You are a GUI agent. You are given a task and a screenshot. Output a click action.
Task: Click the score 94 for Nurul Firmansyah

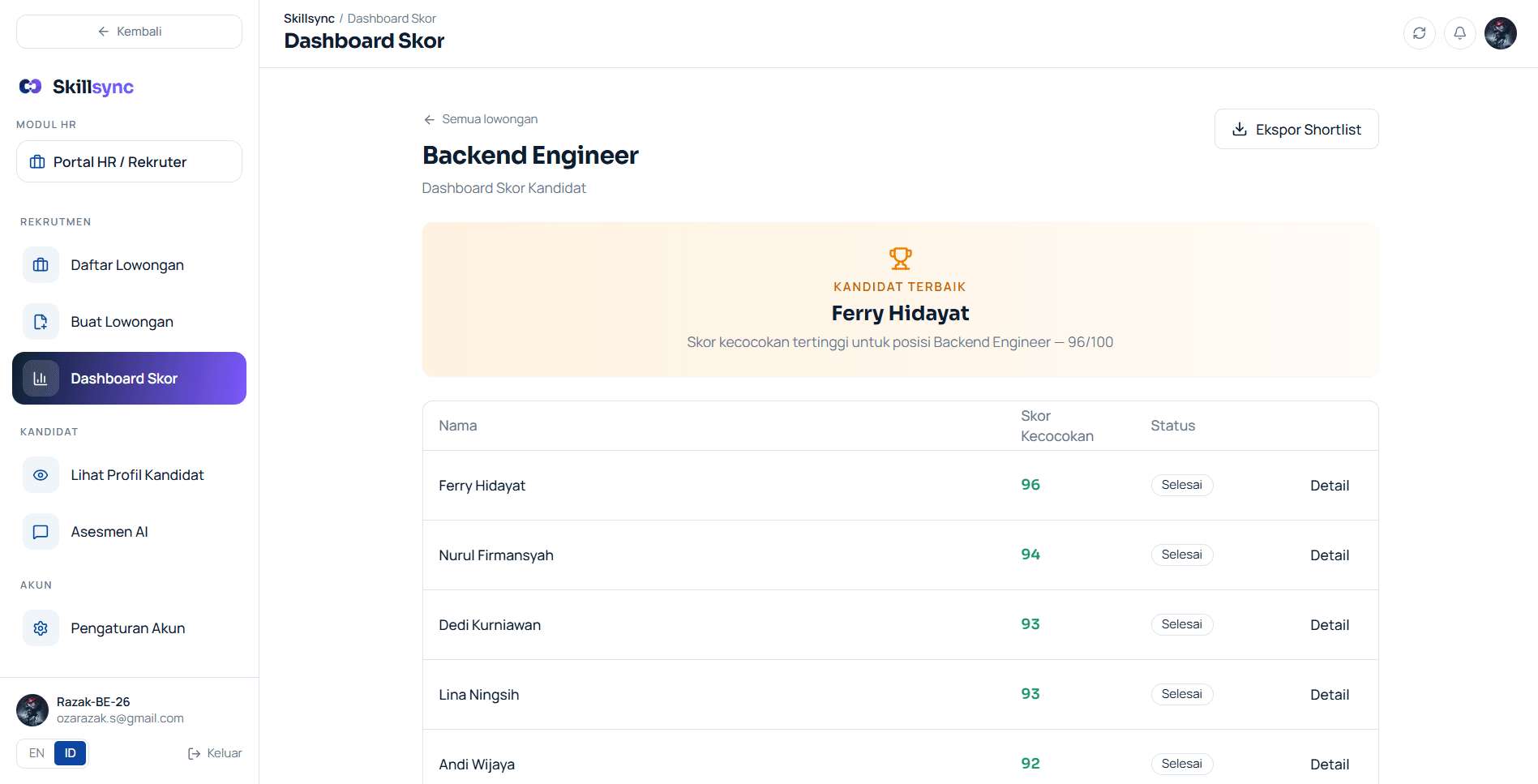pyautogui.click(x=1030, y=555)
